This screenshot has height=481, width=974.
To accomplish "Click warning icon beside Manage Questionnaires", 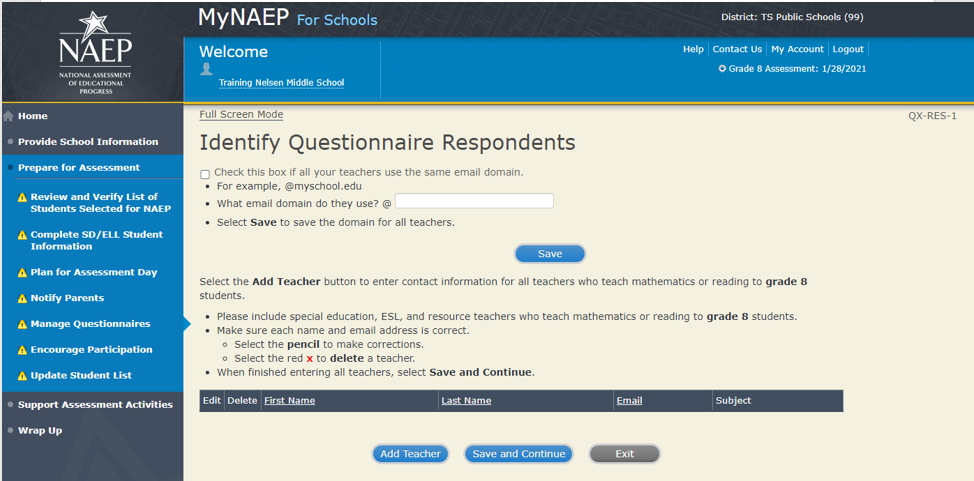I will [x=22, y=324].
